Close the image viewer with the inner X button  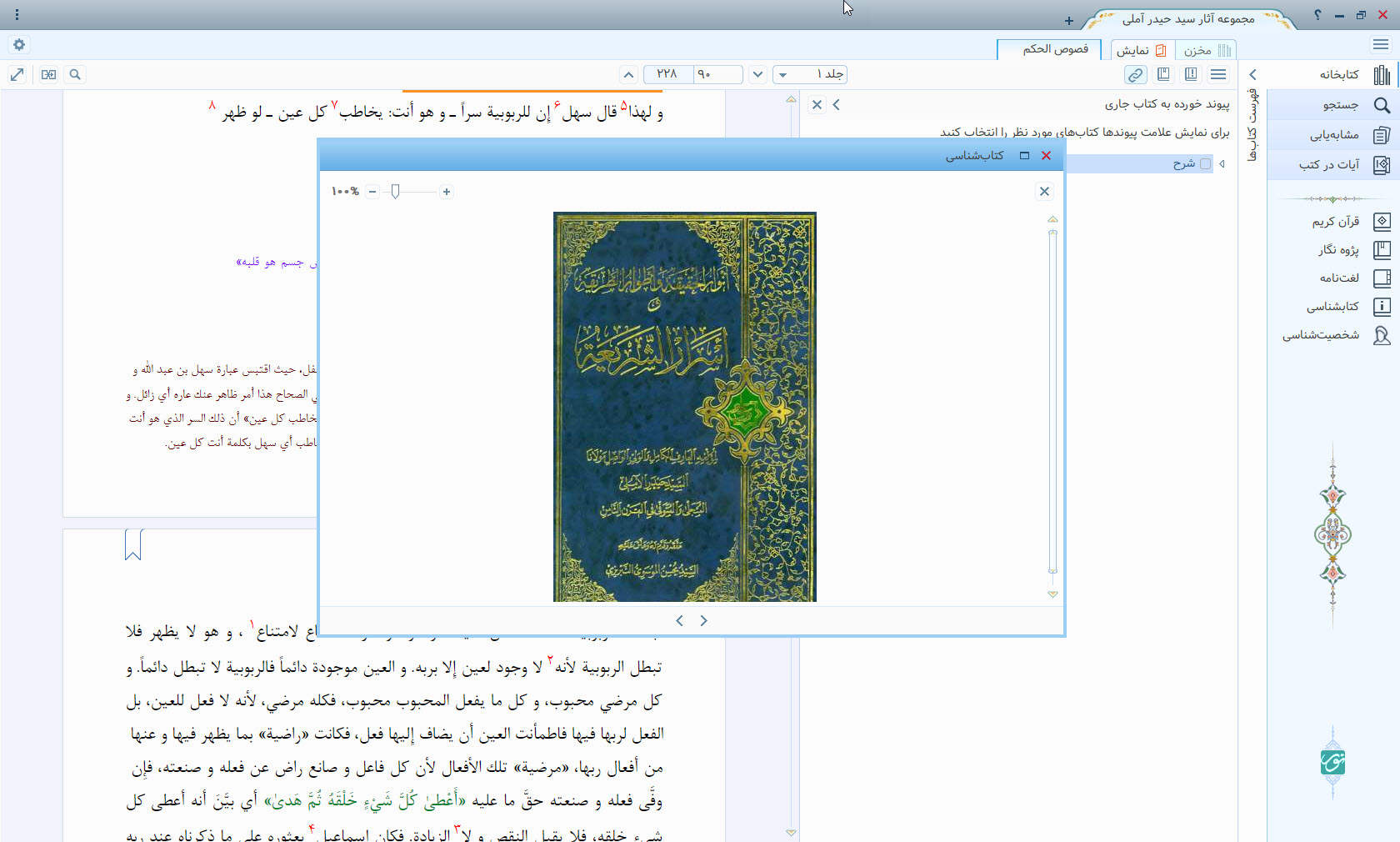[1044, 192]
